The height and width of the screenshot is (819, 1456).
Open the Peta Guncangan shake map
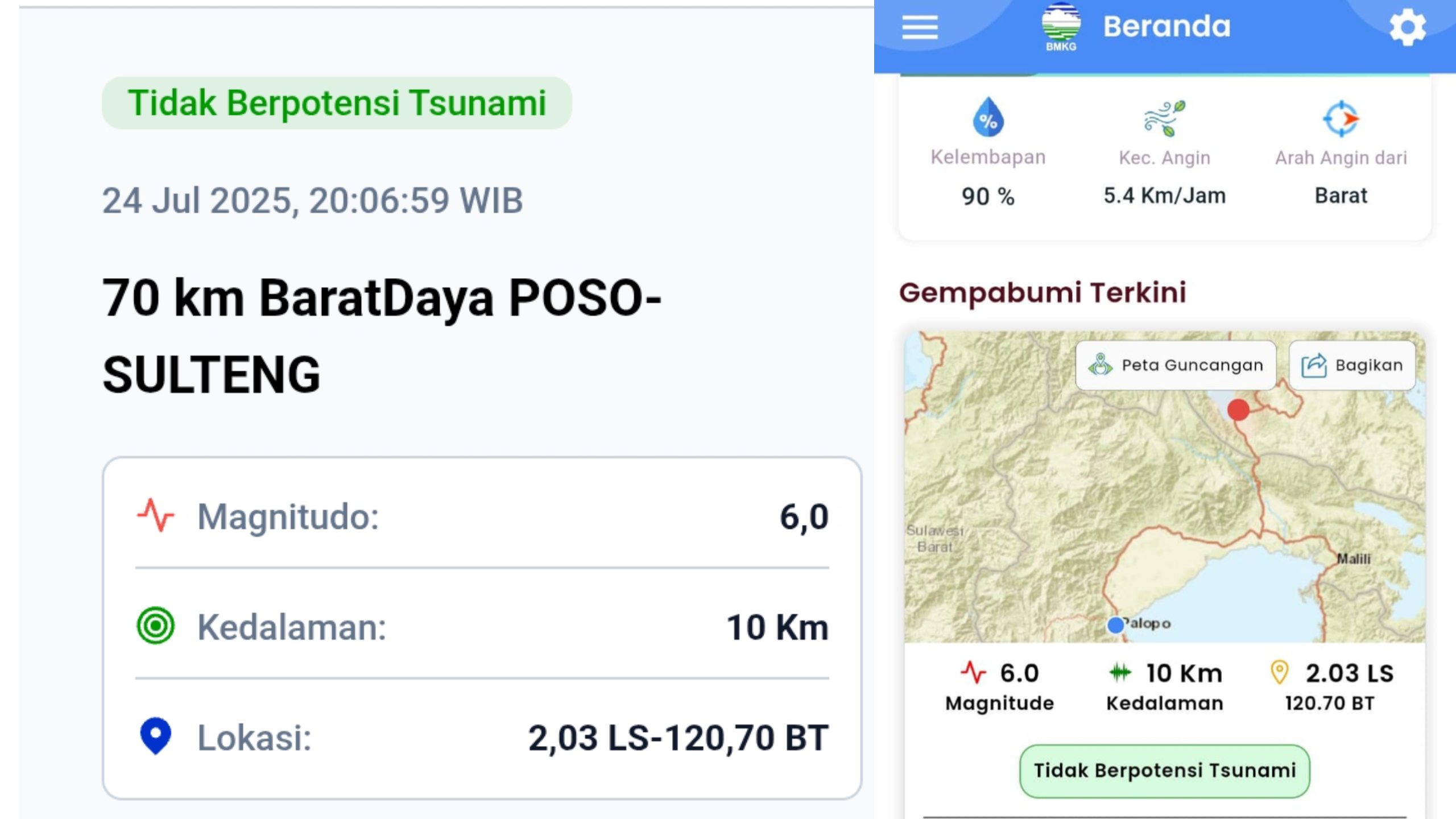(x=1176, y=365)
